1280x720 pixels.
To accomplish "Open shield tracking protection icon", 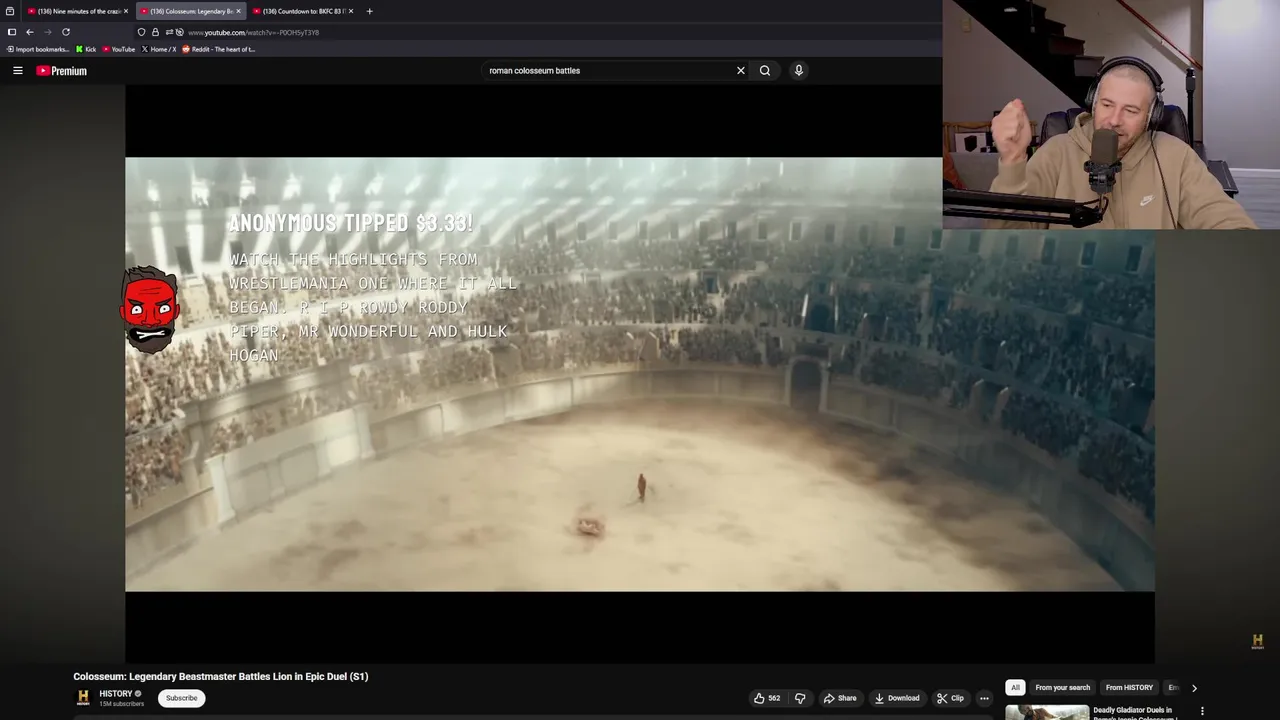I will 141,32.
